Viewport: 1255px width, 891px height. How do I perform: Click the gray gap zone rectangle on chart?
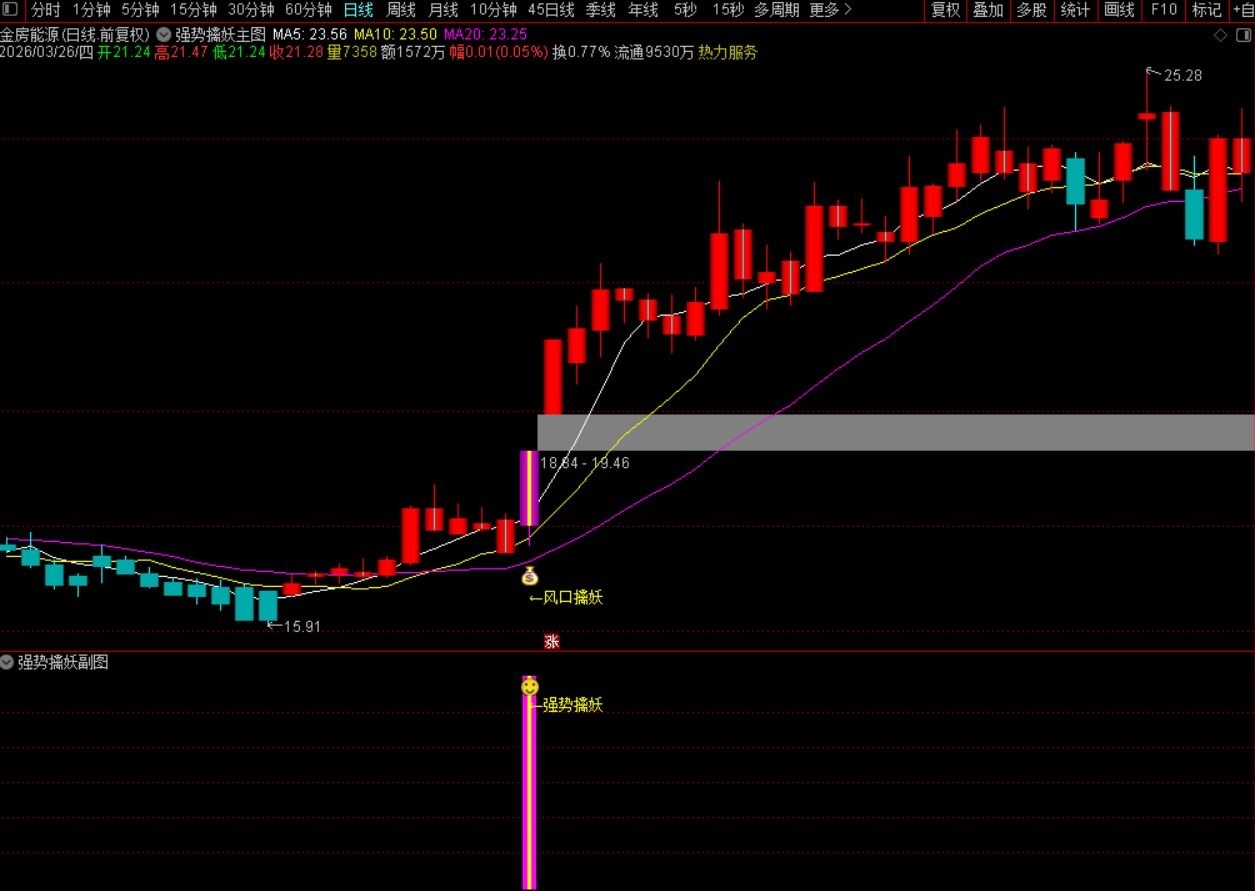tap(896, 432)
